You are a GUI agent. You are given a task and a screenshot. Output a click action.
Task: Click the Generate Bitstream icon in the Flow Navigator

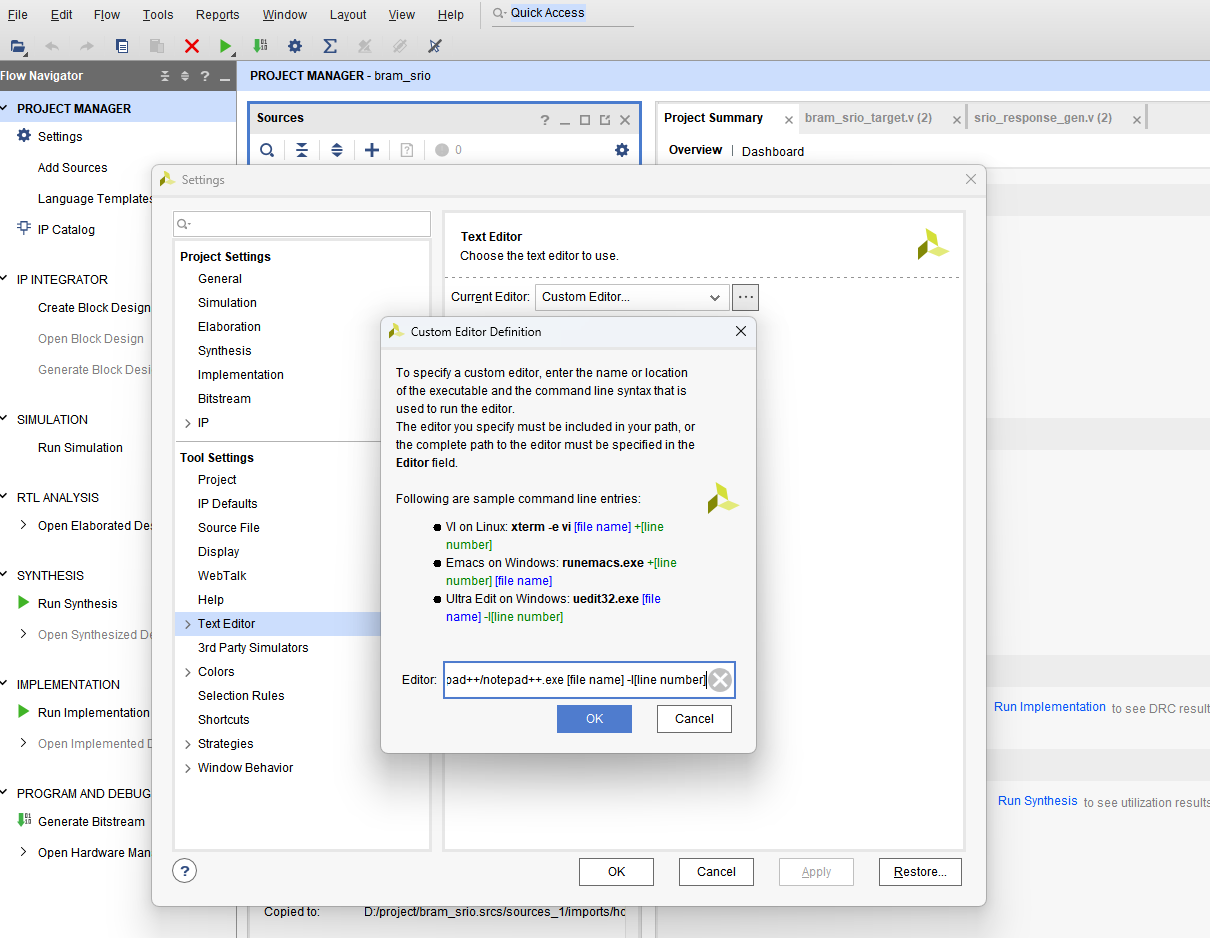point(24,821)
